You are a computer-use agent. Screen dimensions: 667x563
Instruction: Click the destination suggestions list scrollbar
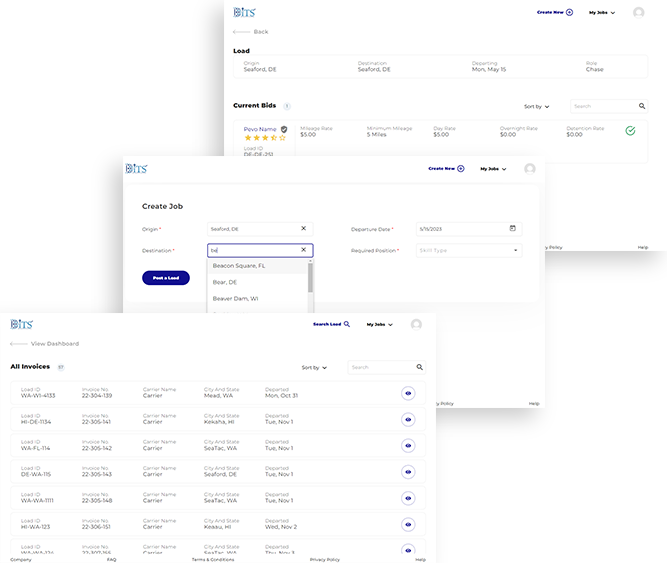click(310, 277)
